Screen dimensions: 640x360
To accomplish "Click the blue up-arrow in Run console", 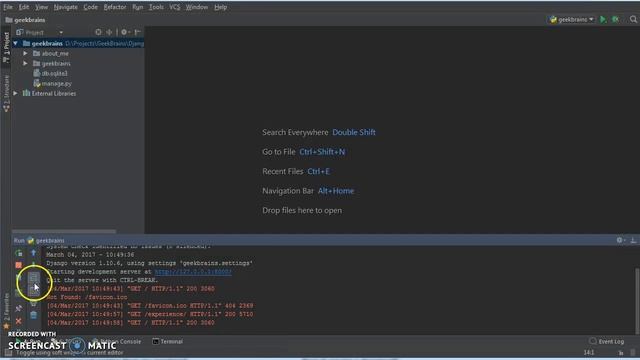I will [33, 253].
